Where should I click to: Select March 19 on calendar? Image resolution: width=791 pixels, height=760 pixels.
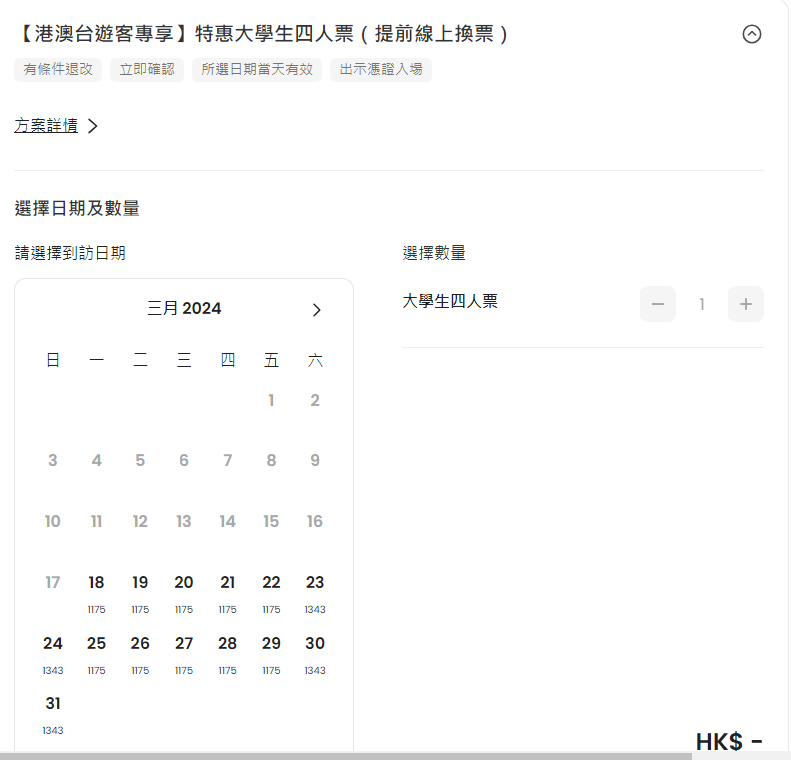[x=140, y=593]
